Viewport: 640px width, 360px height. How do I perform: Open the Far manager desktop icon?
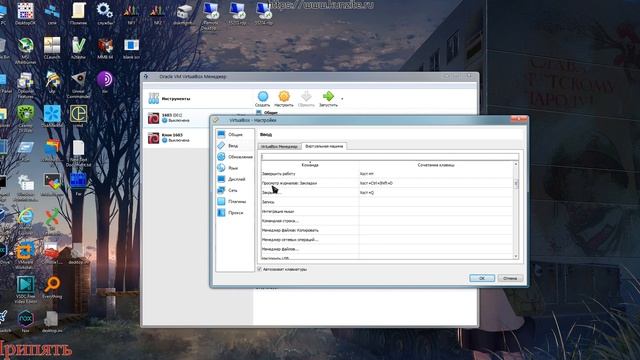coord(78,183)
